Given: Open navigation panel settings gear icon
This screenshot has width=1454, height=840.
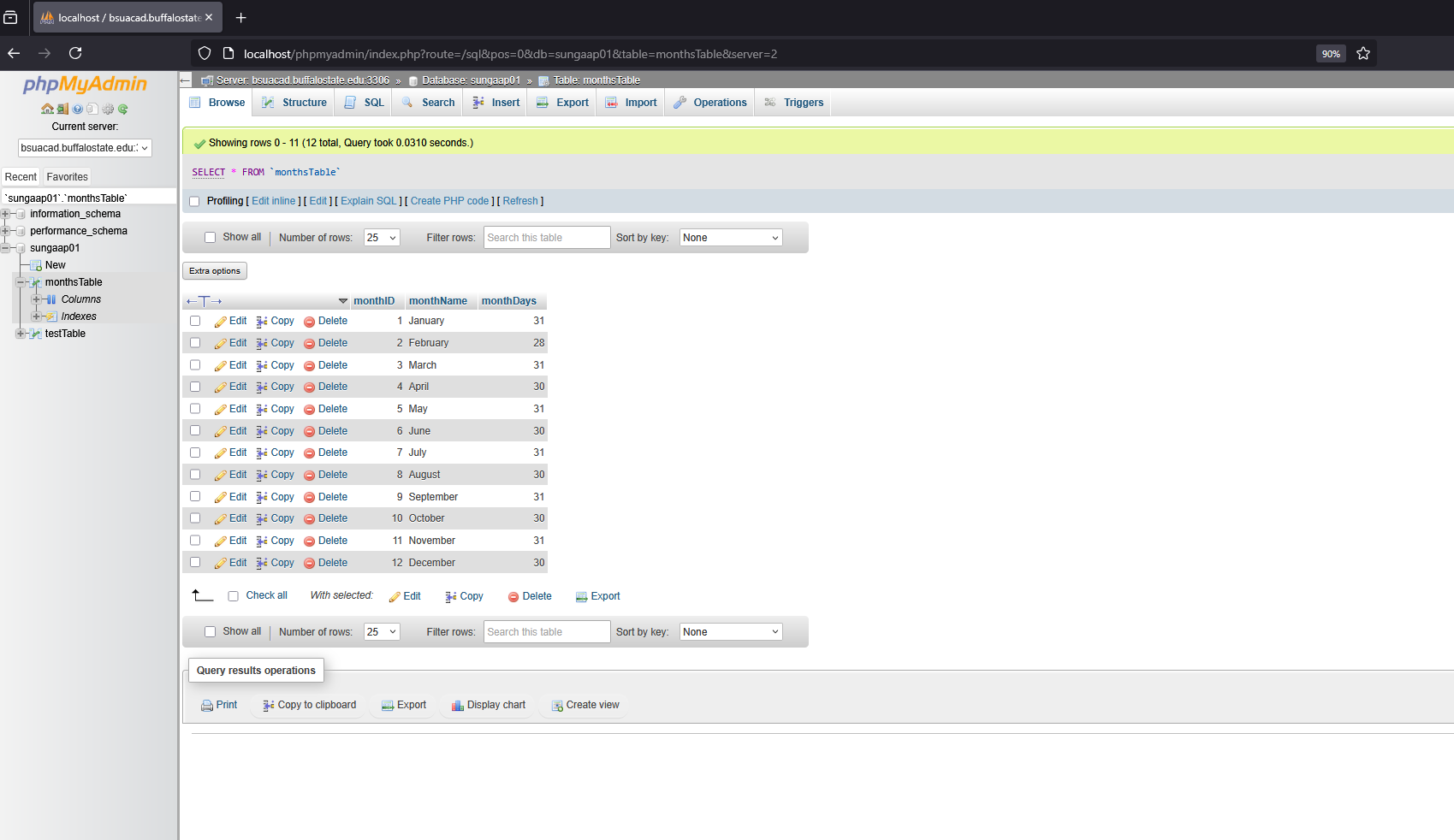Looking at the screenshot, I should pyautogui.click(x=108, y=109).
